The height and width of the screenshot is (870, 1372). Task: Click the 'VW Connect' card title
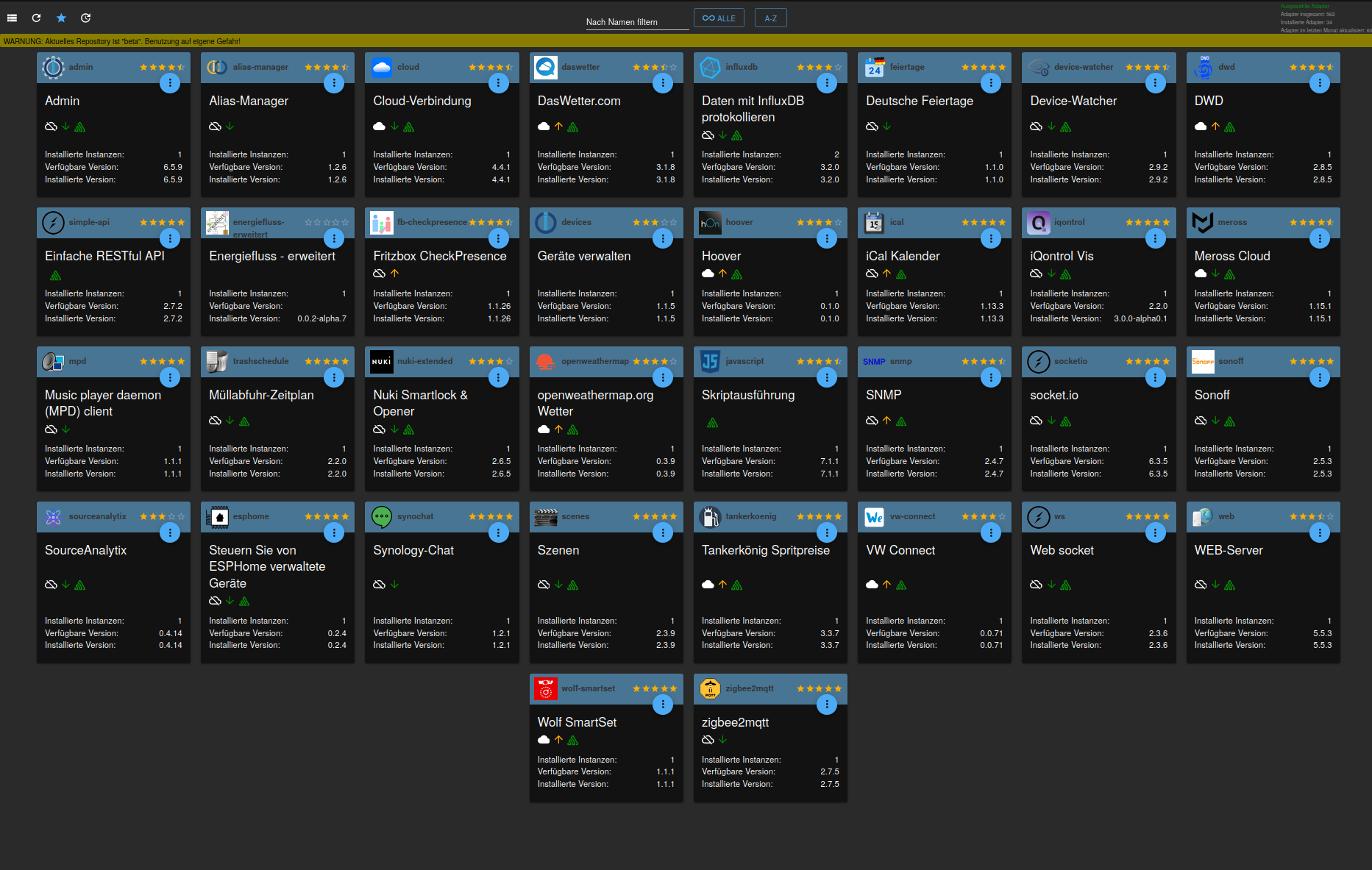(900, 550)
